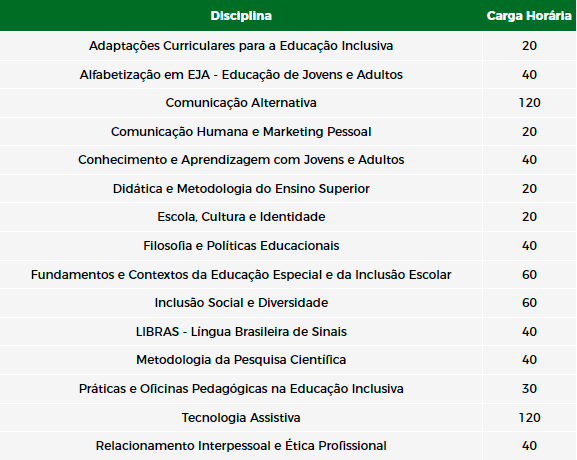The height and width of the screenshot is (460, 577).
Task: Click the Carga Horária column header
Action: coord(529,16)
